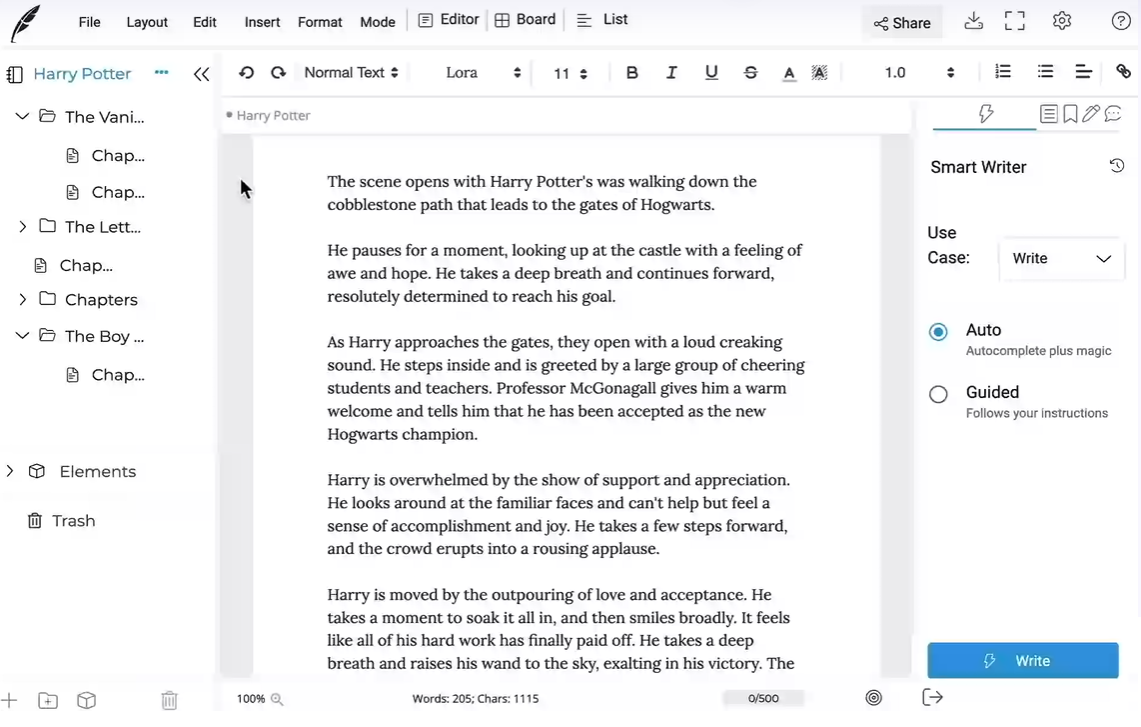Open the Mode menu

point(378,22)
